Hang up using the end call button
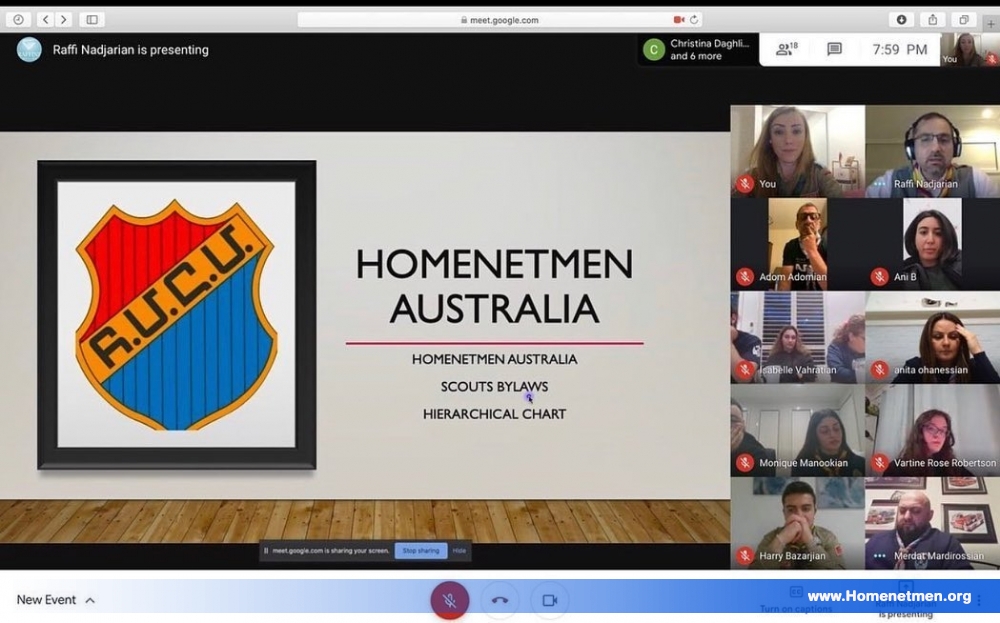 (x=500, y=600)
